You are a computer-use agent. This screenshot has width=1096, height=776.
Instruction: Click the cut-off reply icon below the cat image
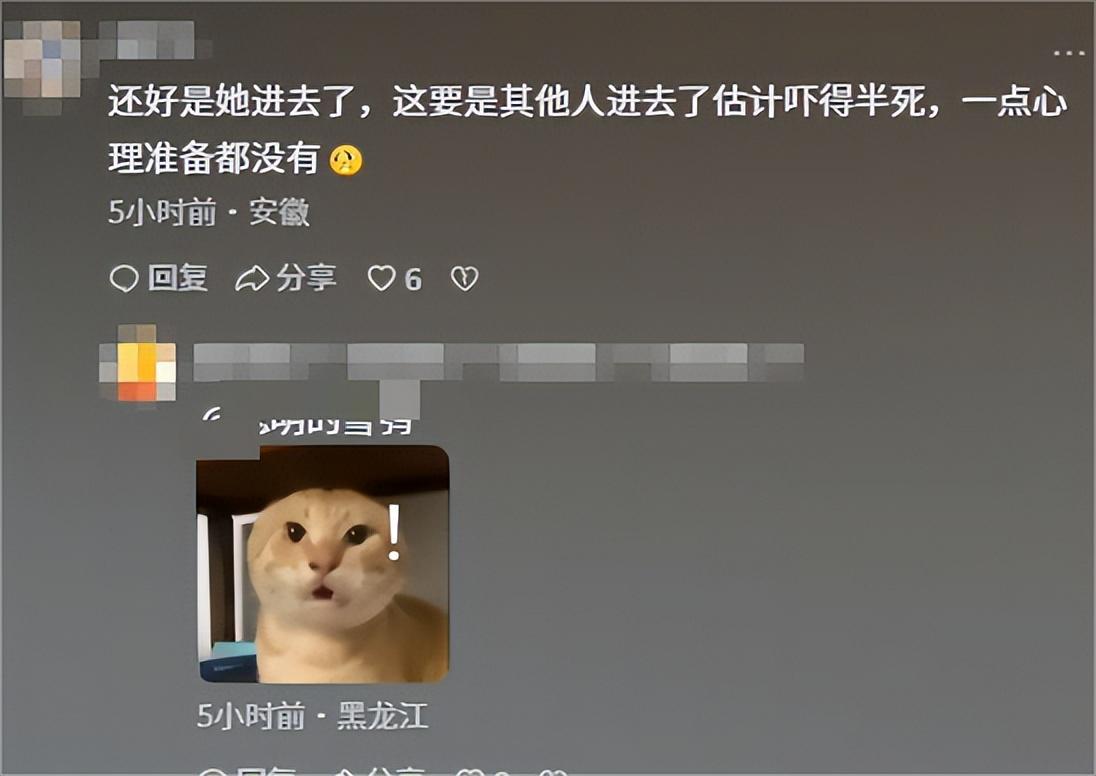213,772
